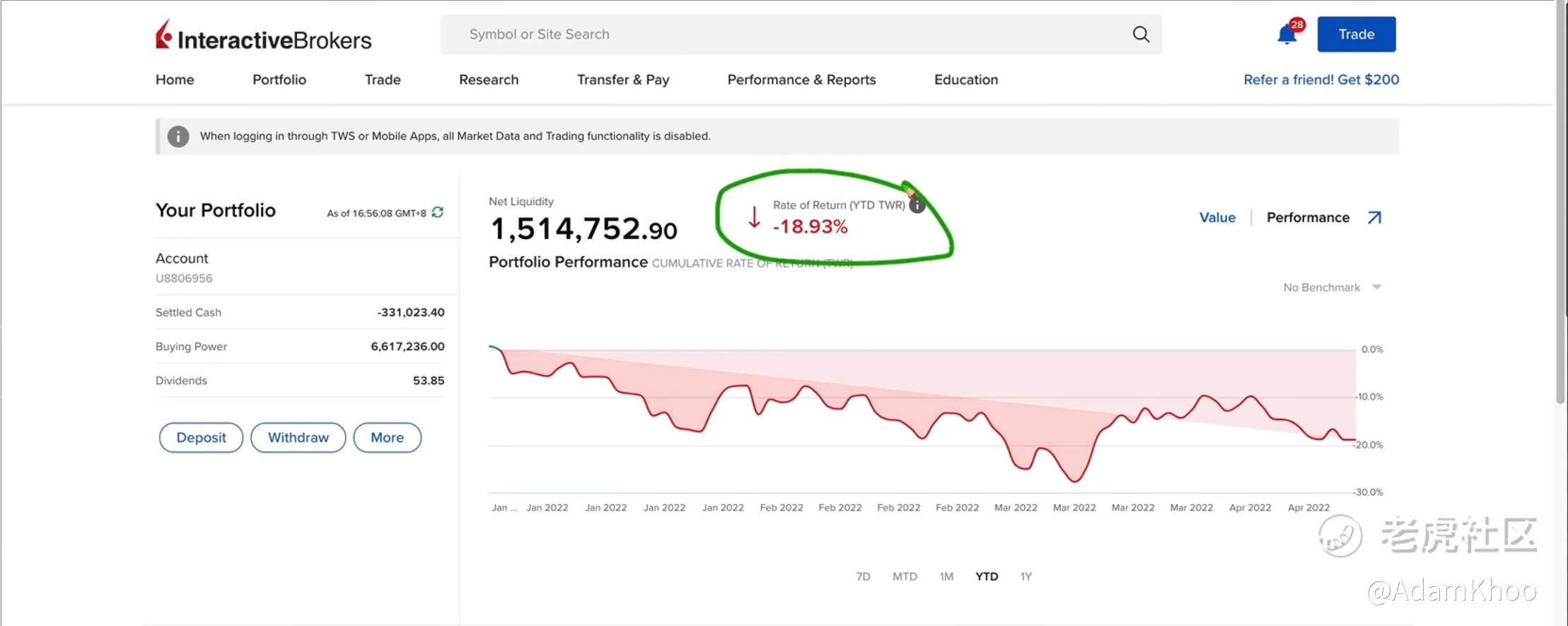
Task: Click the Dividends label
Action: coord(181,381)
